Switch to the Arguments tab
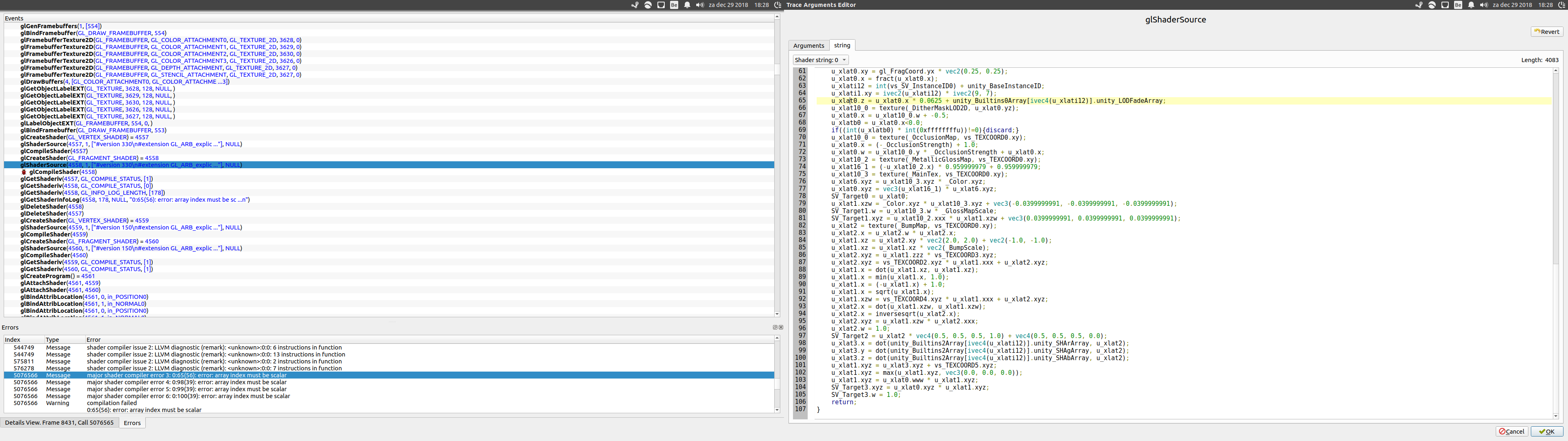Image resolution: width=1568 pixels, height=441 pixels. (808, 46)
